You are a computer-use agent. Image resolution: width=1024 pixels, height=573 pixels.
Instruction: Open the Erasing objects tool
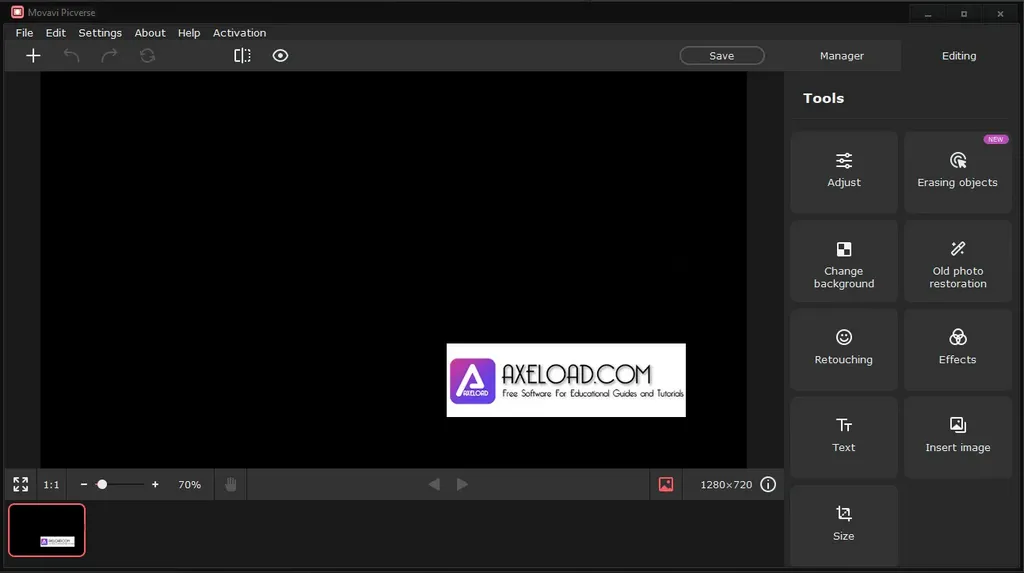[957, 172]
